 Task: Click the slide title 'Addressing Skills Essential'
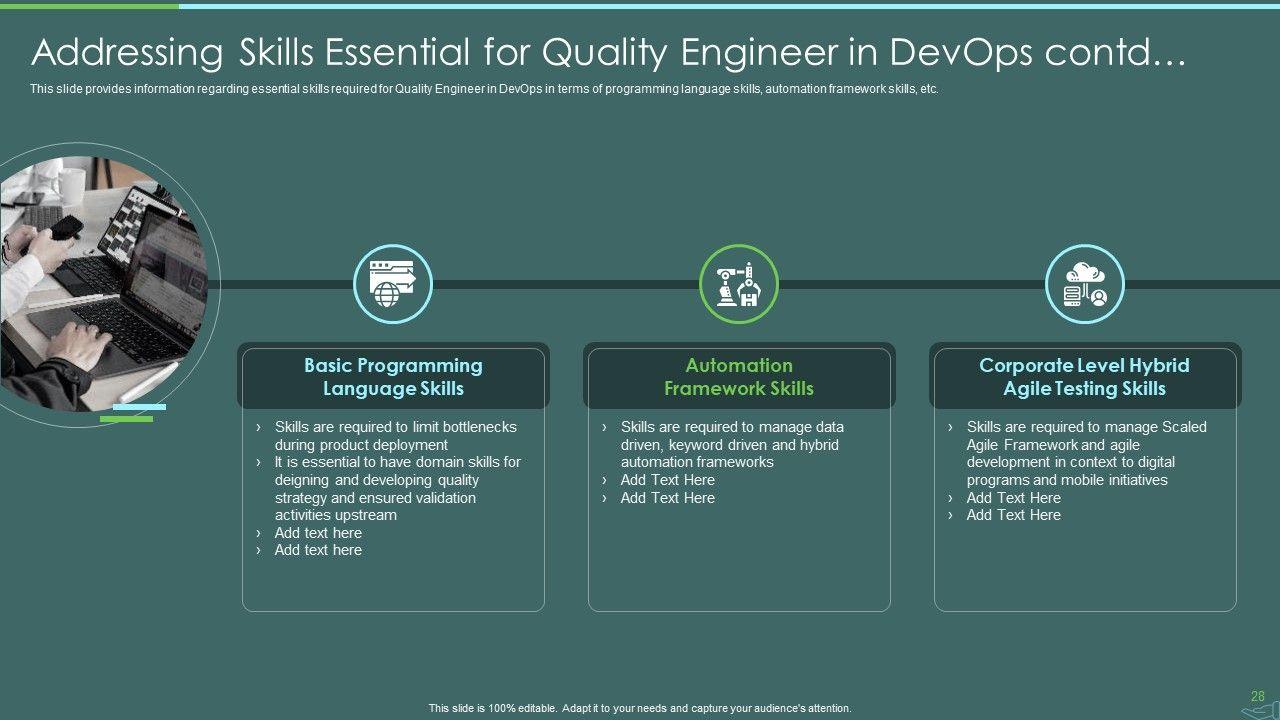608,52
